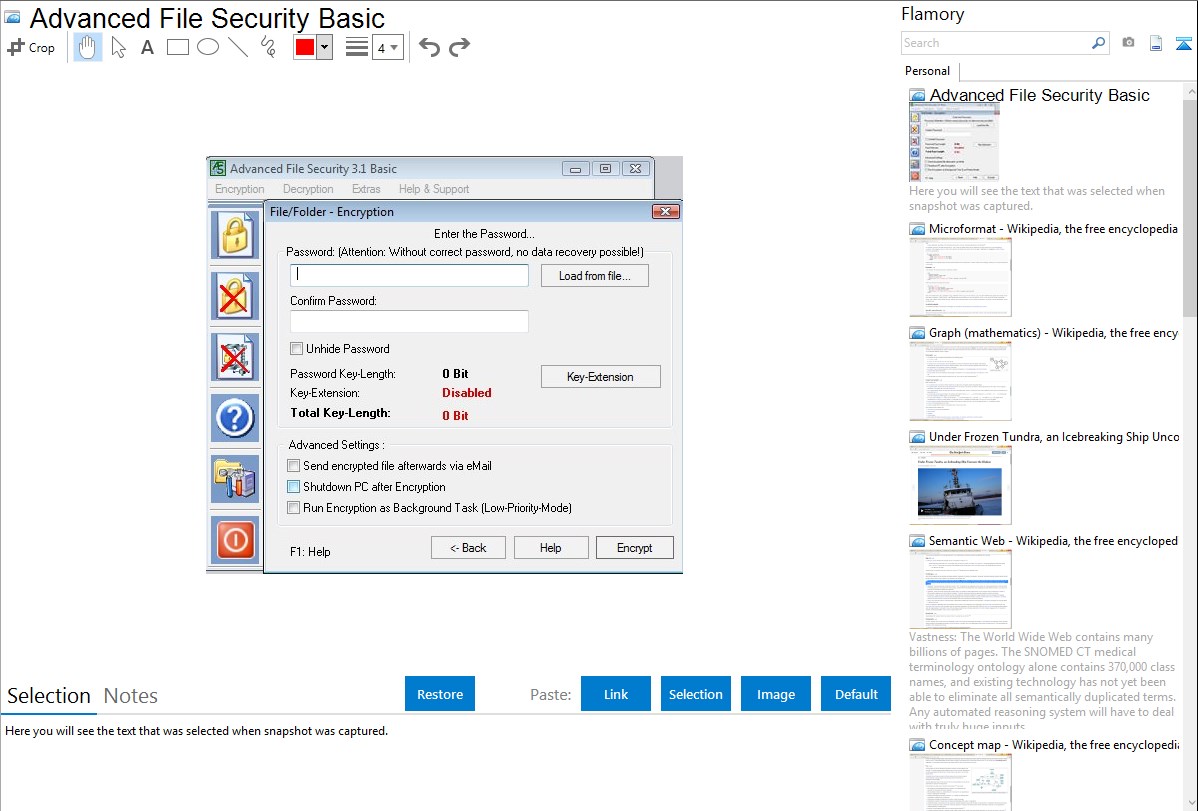The width and height of the screenshot is (1198, 811).
Task: Click the Restore button
Action: (x=440, y=694)
